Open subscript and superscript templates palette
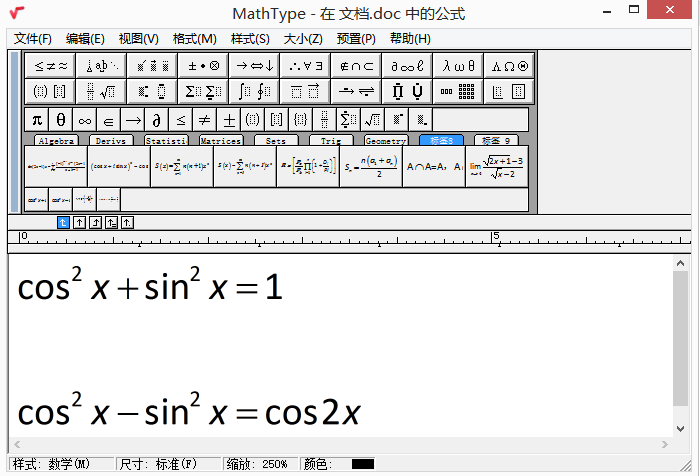Viewport: 700px width, 476px height. click(x=152, y=92)
